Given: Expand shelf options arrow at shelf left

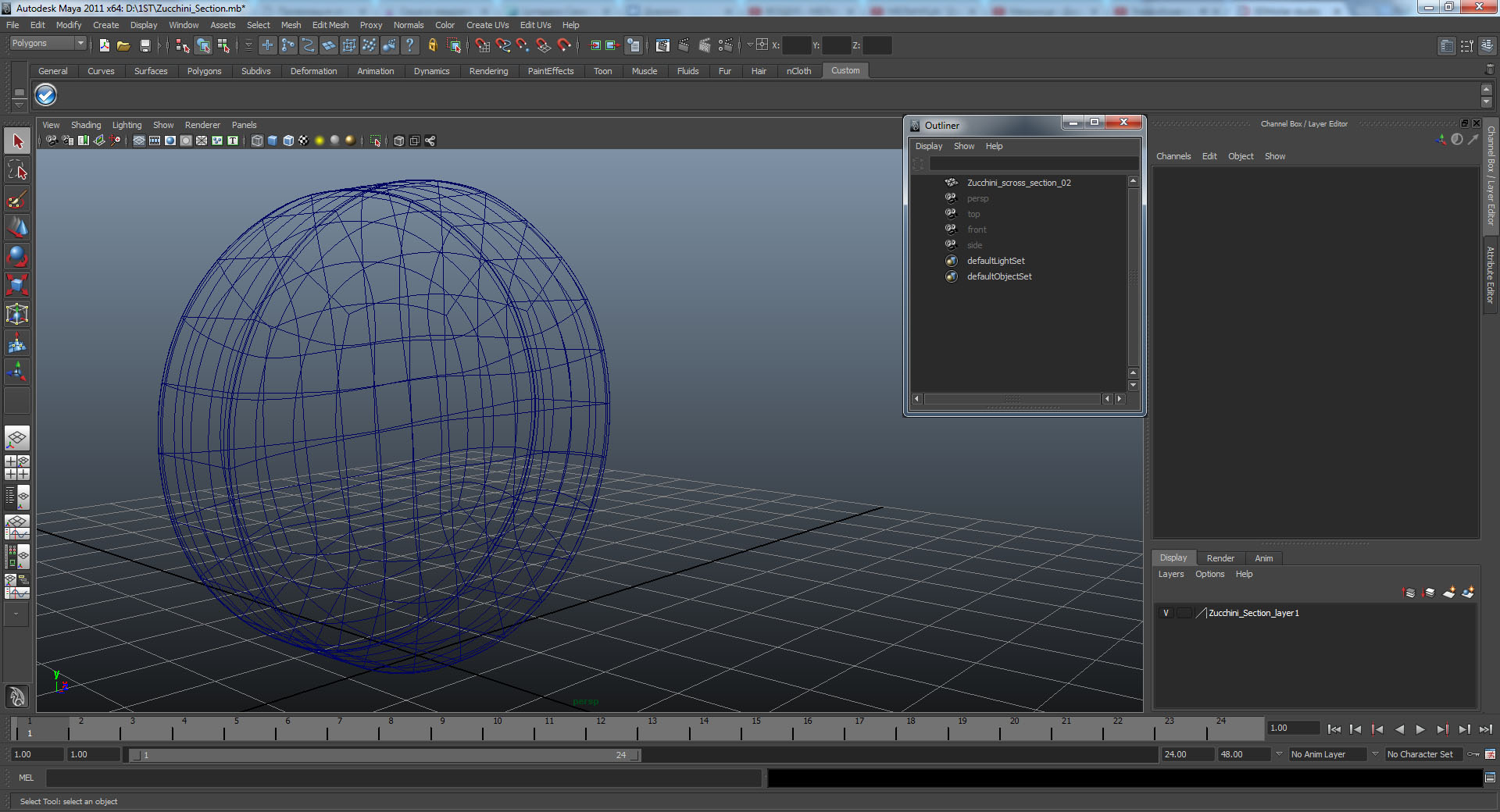Looking at the screenshot, I should [x=19, y=105].
